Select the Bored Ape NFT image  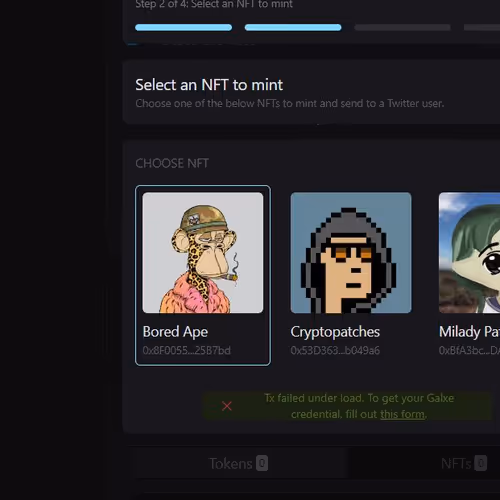pos(203,253)
